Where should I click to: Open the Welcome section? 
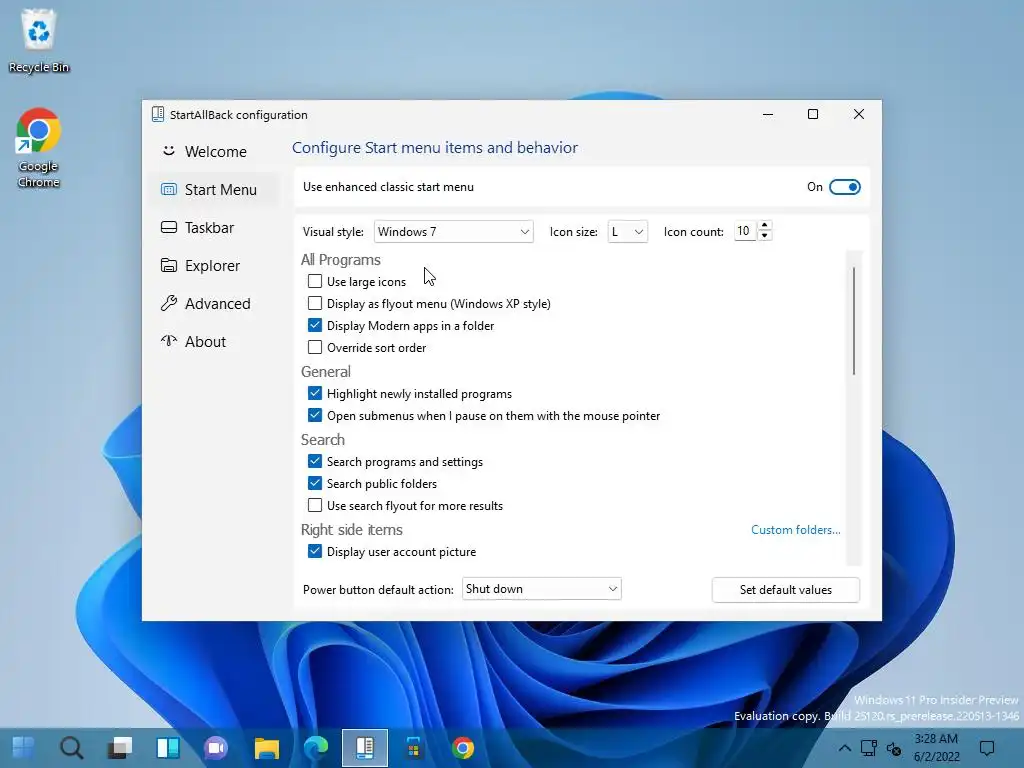(x=215, y=152)
